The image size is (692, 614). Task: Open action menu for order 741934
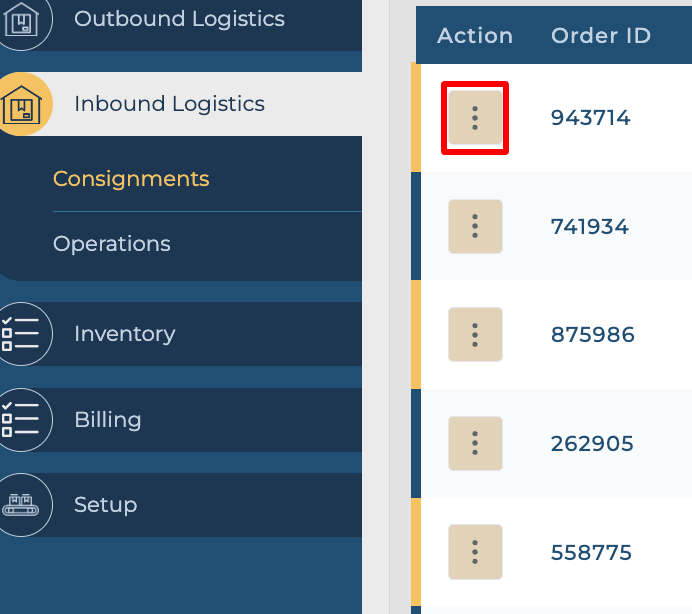(x=475, y=227)
